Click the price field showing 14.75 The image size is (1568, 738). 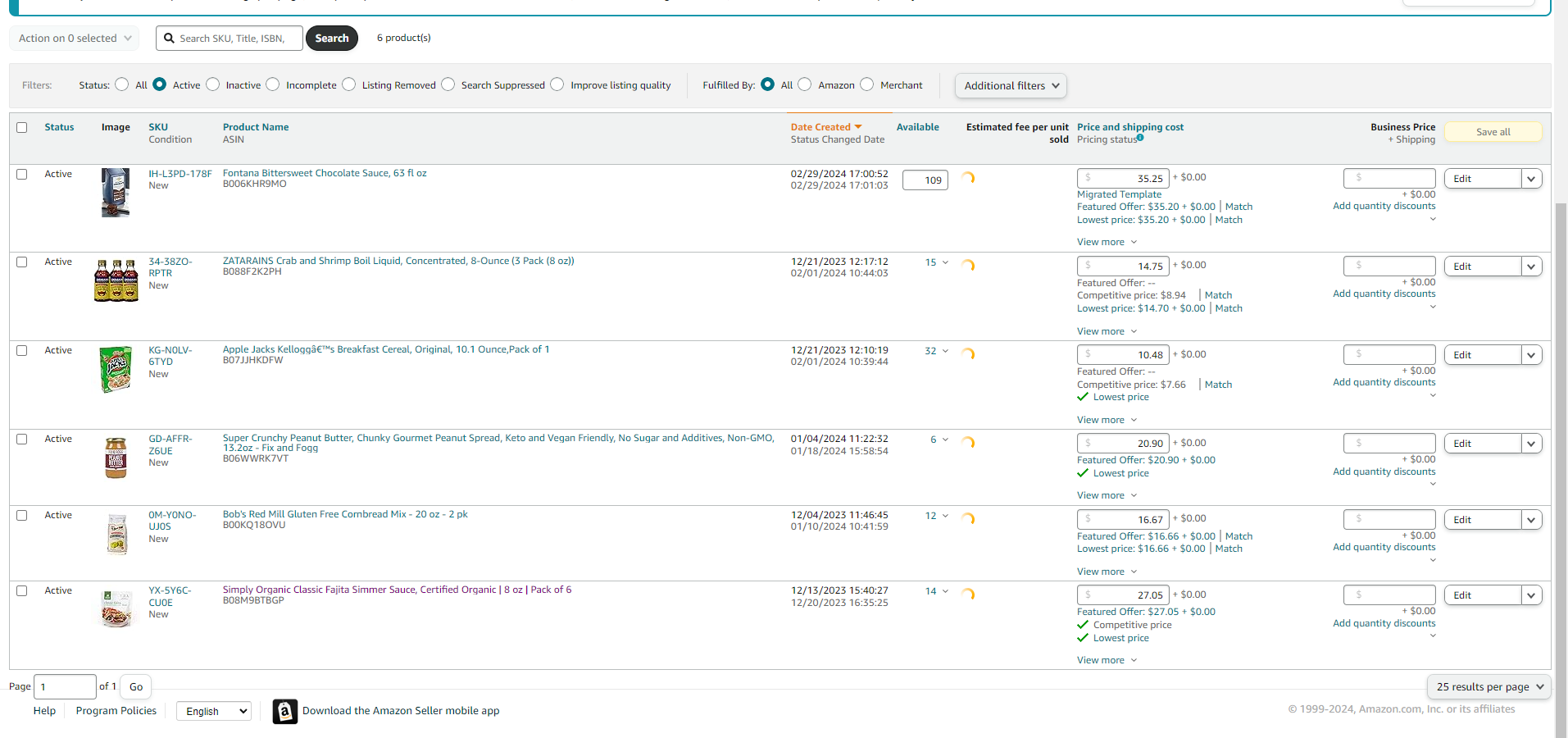[1123, 266]
